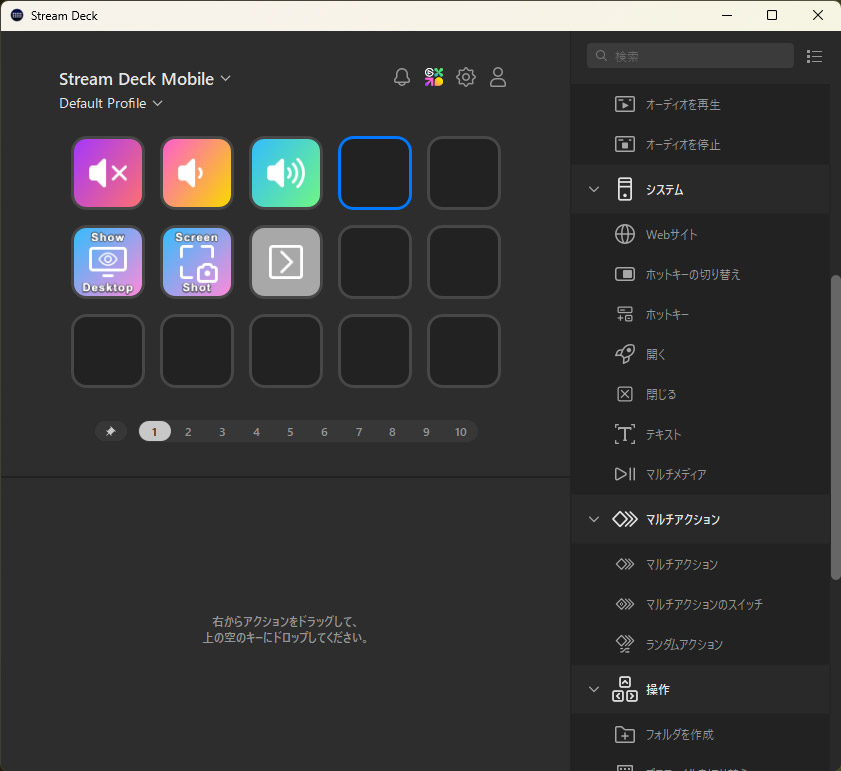The height and width of the screenshot is (771, 841).
Task: Click the 検索 search field
Action: pyautogui.click(x=690, y=56)
